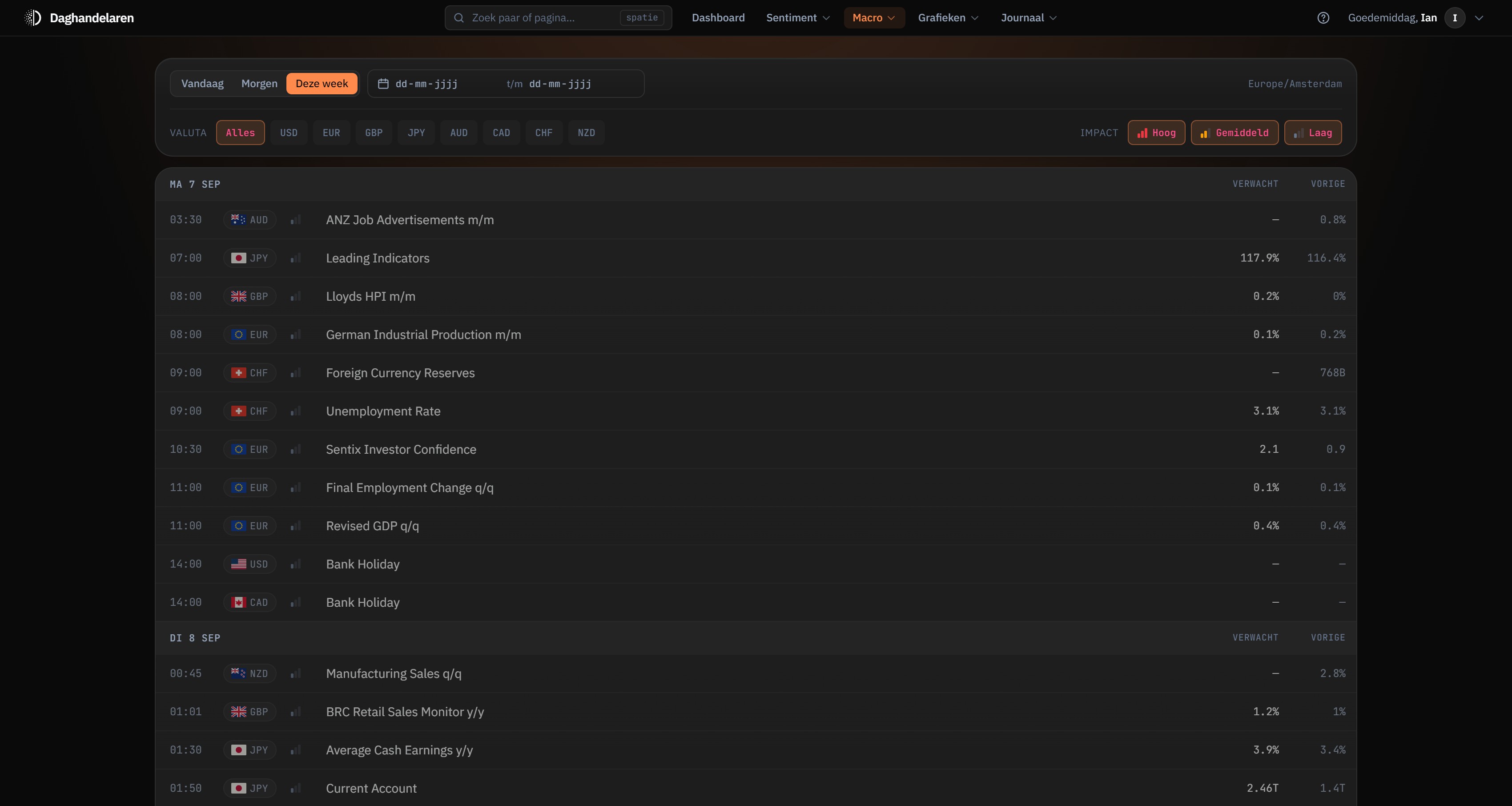Screen dimensions: 1512x806
Task: Expand the Grafieken dropdown menu
Action: point(948,18)
